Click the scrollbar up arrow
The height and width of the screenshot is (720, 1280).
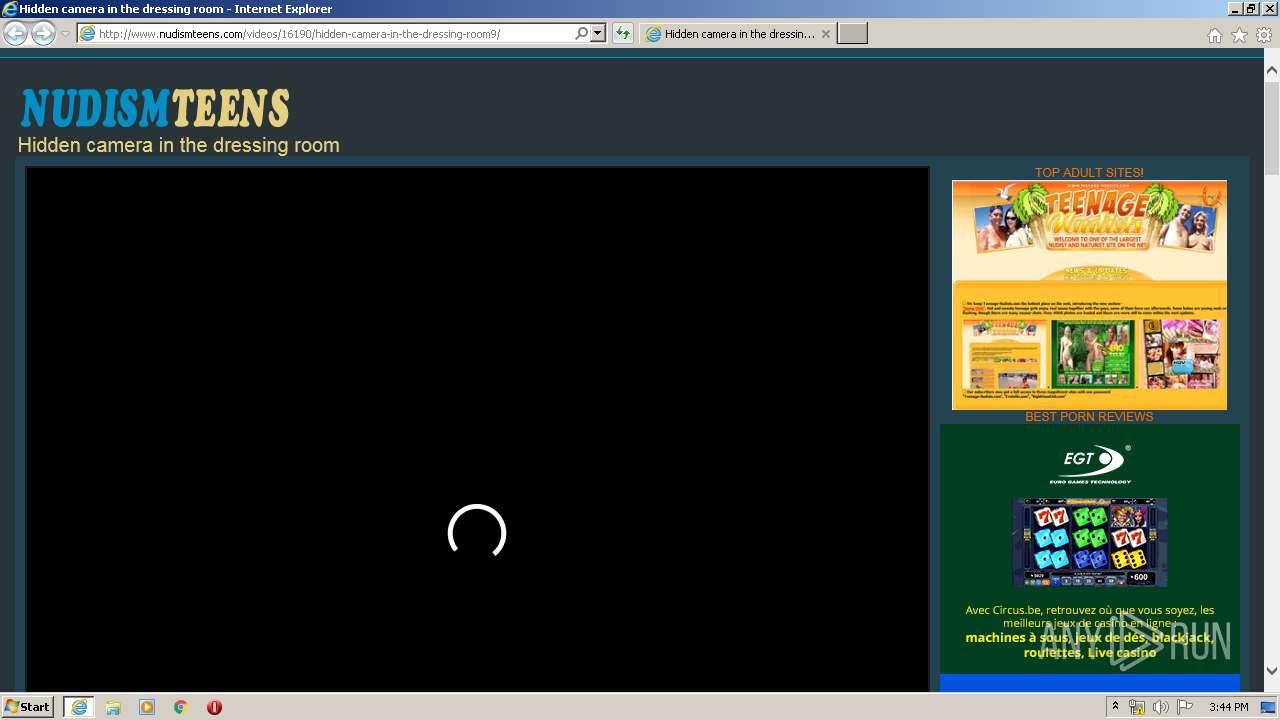pos(1272,70)
